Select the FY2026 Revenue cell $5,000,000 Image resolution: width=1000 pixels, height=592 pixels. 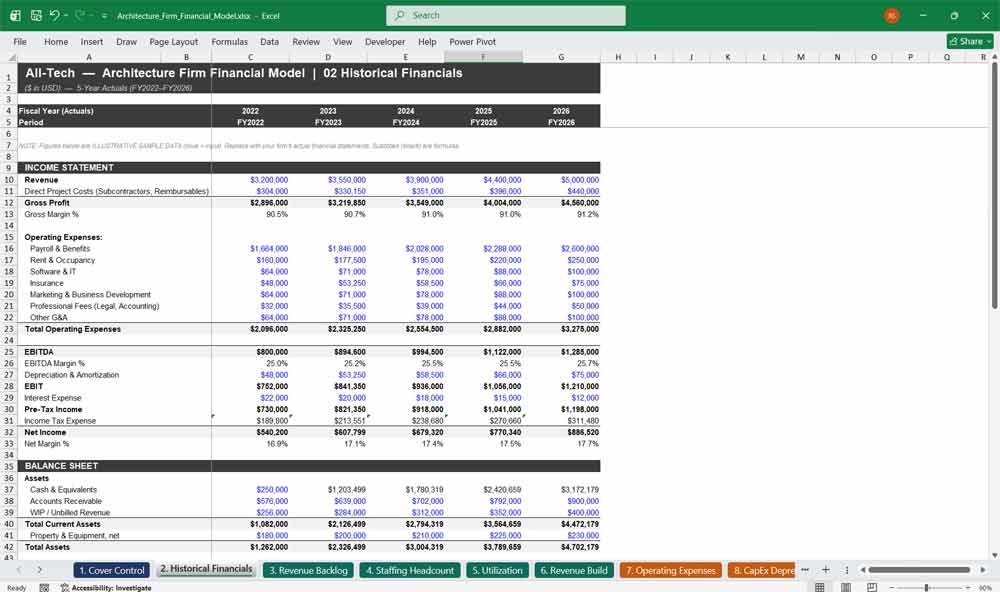pyautogui.click(x=561, y=180)
